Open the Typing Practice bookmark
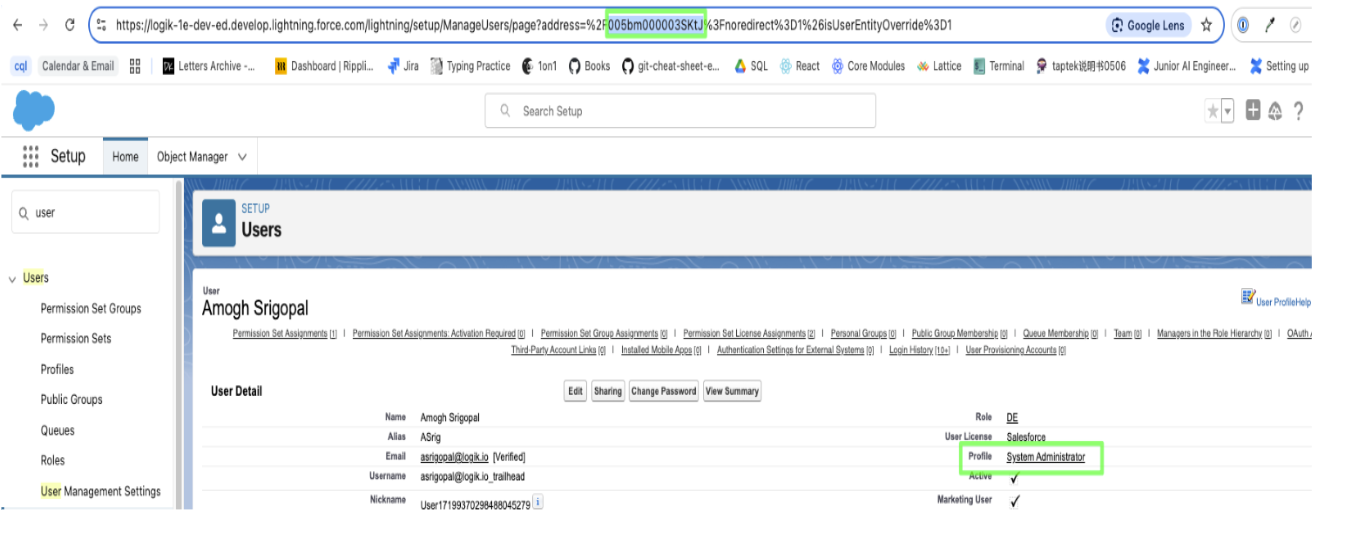 pyautogui.click(x=470, y=66)
